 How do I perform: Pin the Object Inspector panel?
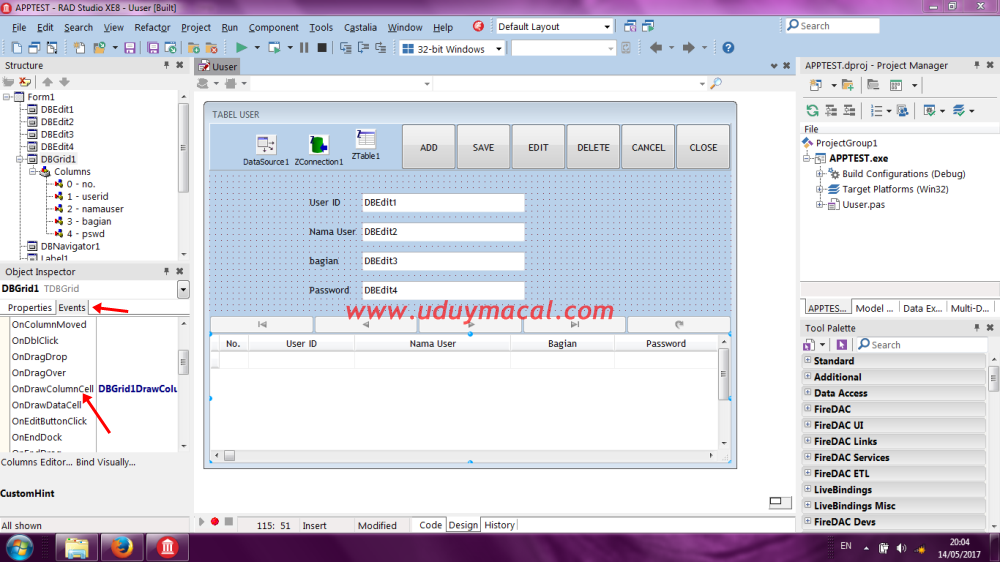tap(166, 271)
